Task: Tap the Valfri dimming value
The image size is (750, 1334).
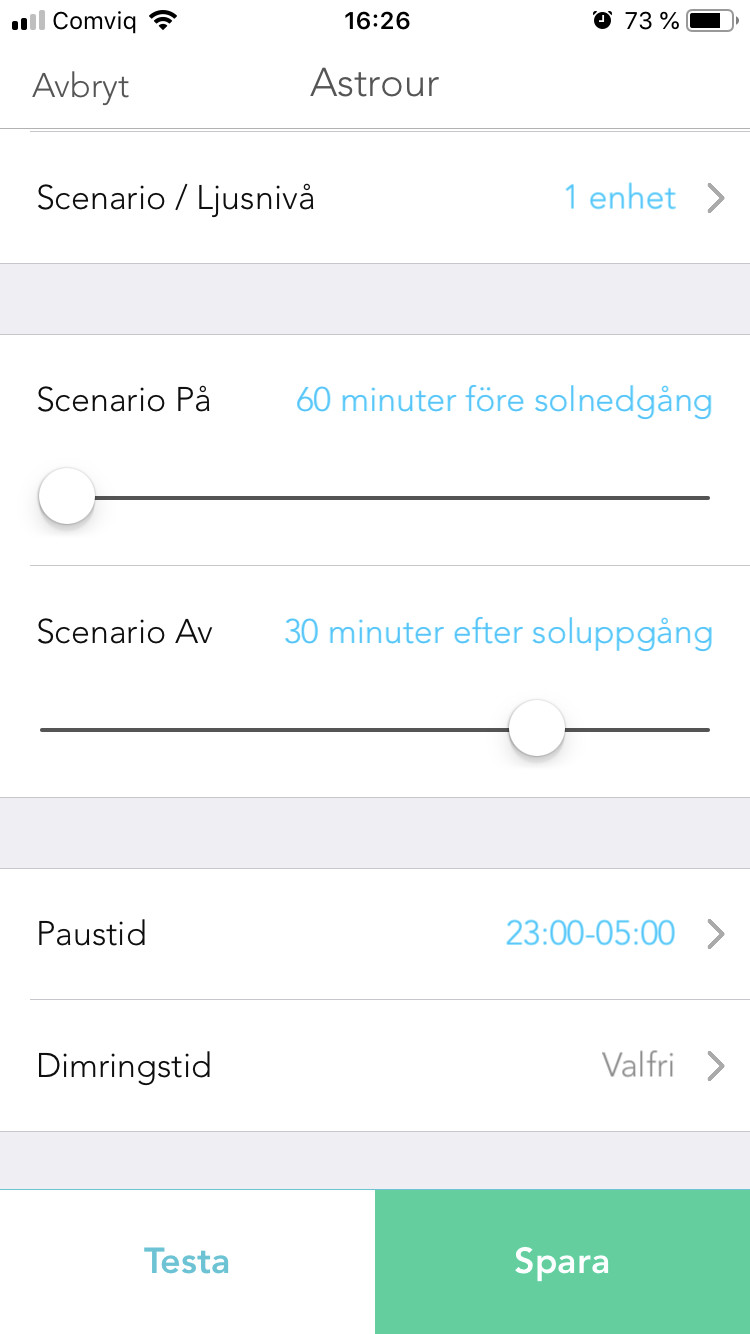Action: (x=638, y=1065)
